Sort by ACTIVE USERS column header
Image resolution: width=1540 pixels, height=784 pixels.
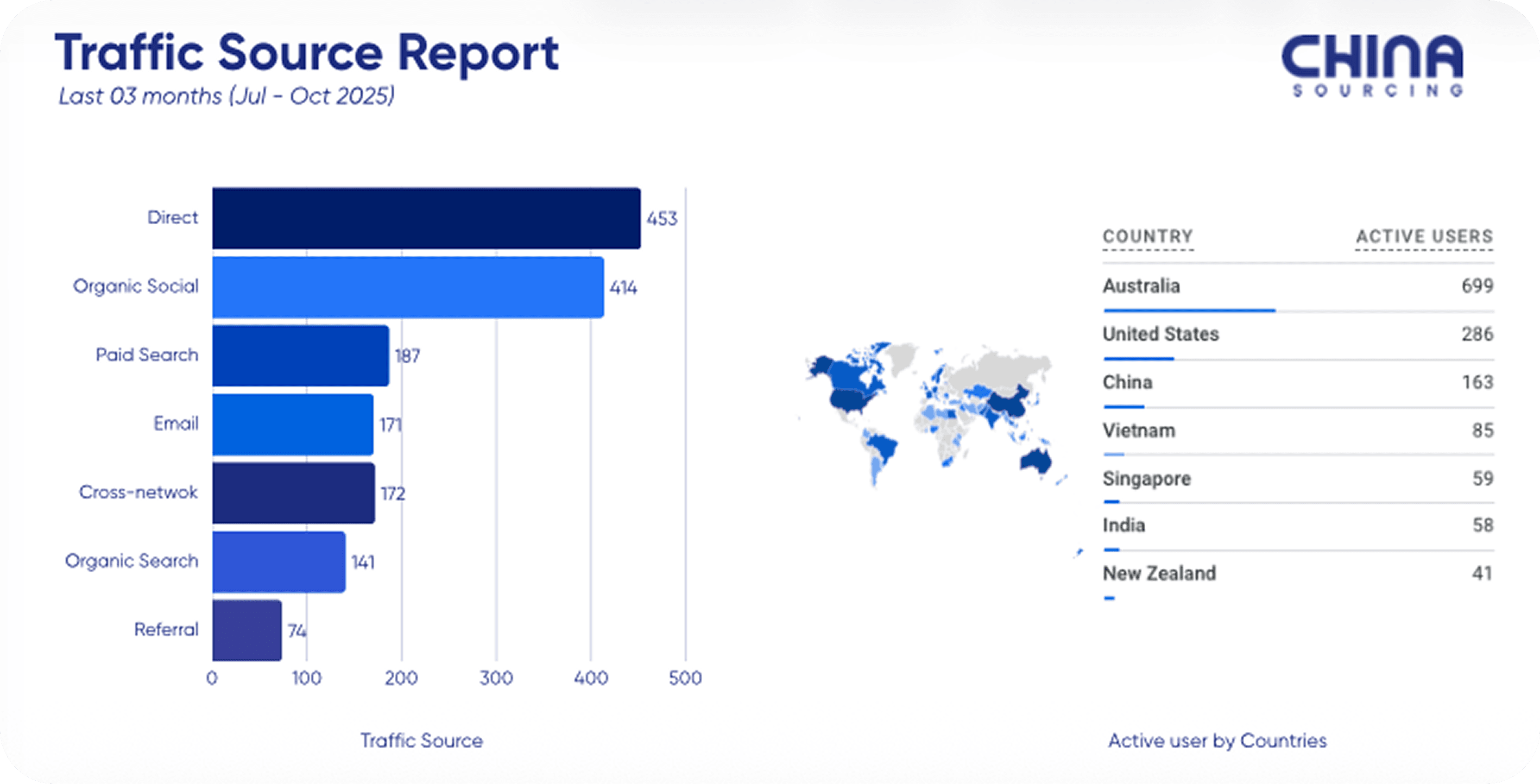1424,237
